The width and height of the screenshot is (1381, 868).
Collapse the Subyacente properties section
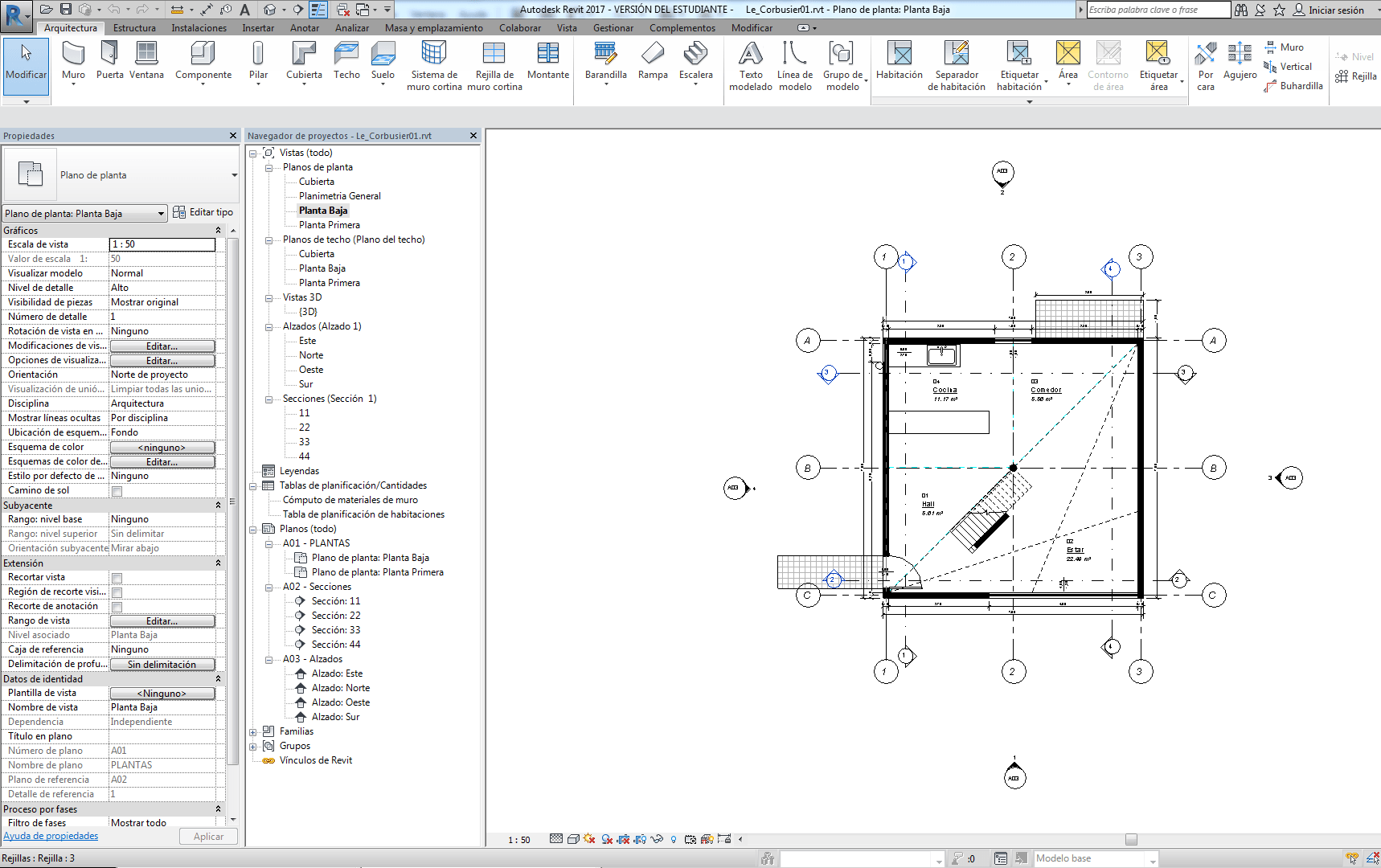[218, 506]
